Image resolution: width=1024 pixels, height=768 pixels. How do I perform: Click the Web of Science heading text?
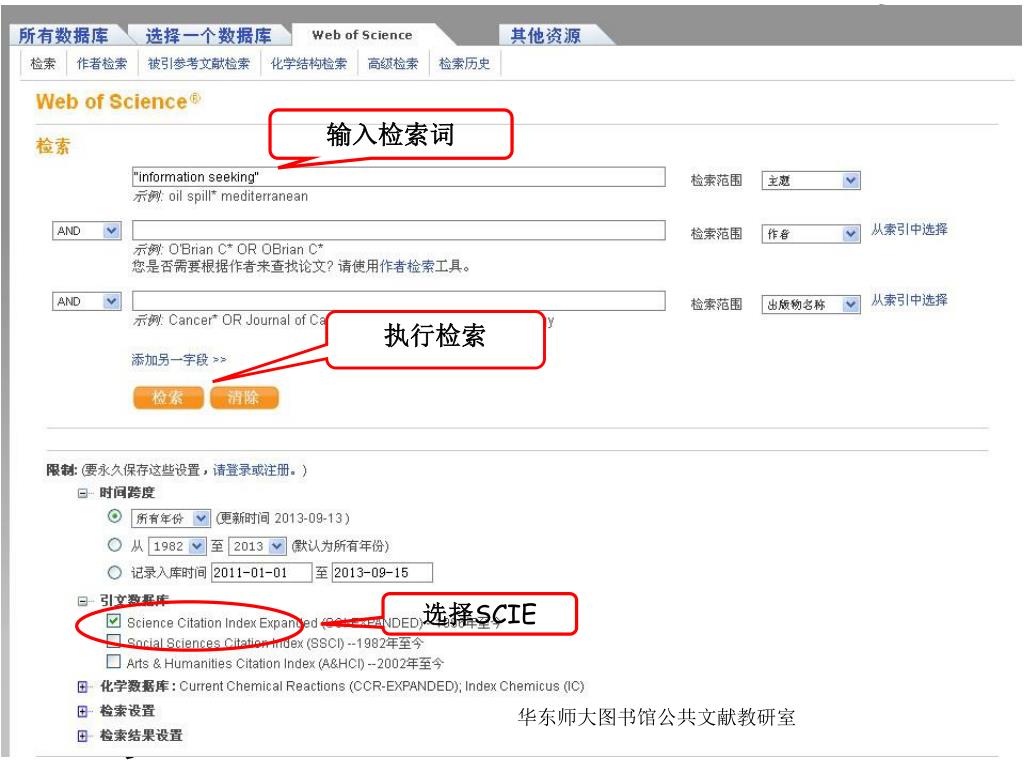pyautogui.click(x=118, y=102)
